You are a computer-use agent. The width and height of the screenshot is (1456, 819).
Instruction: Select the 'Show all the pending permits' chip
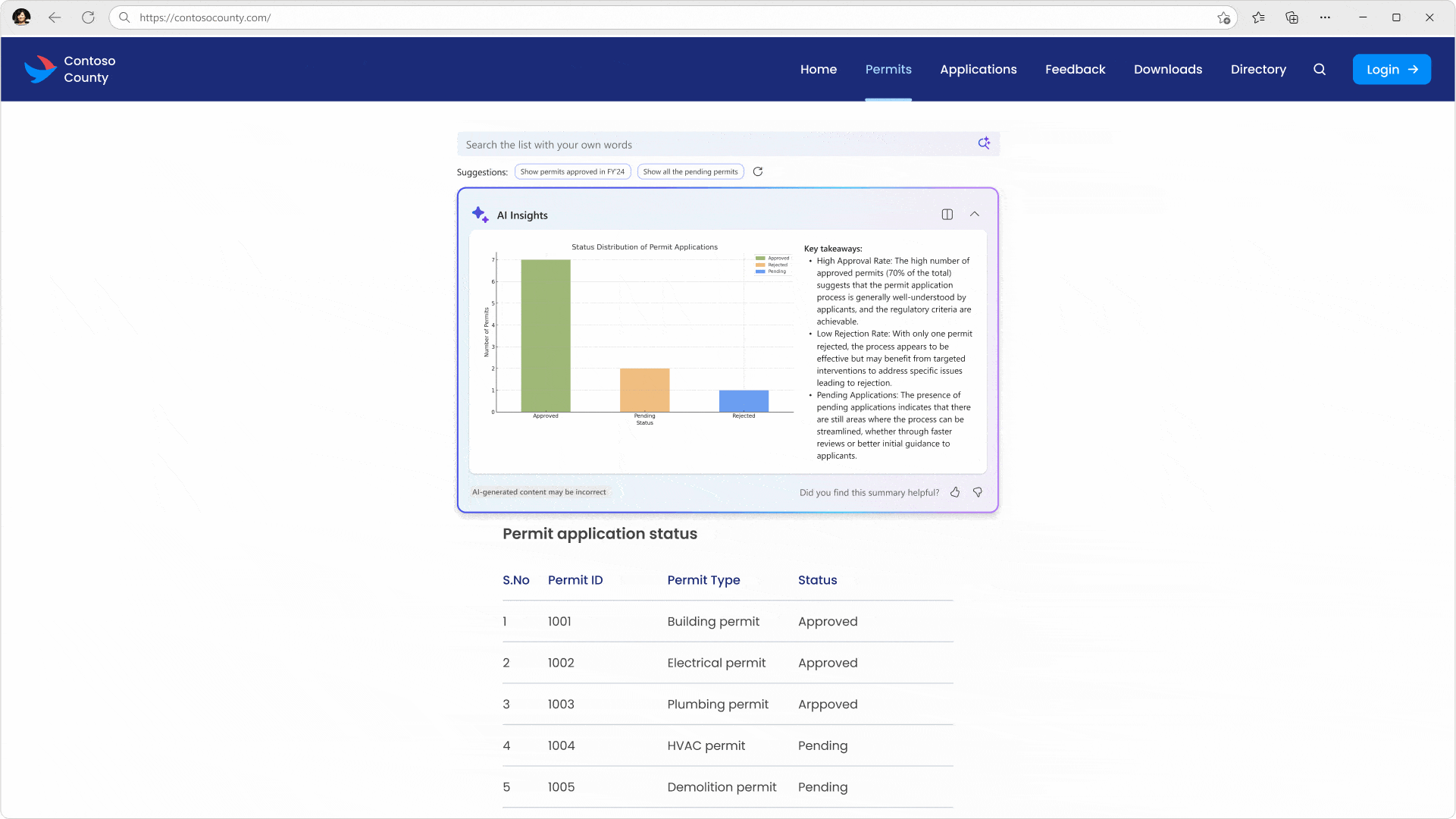coord(690,171)
